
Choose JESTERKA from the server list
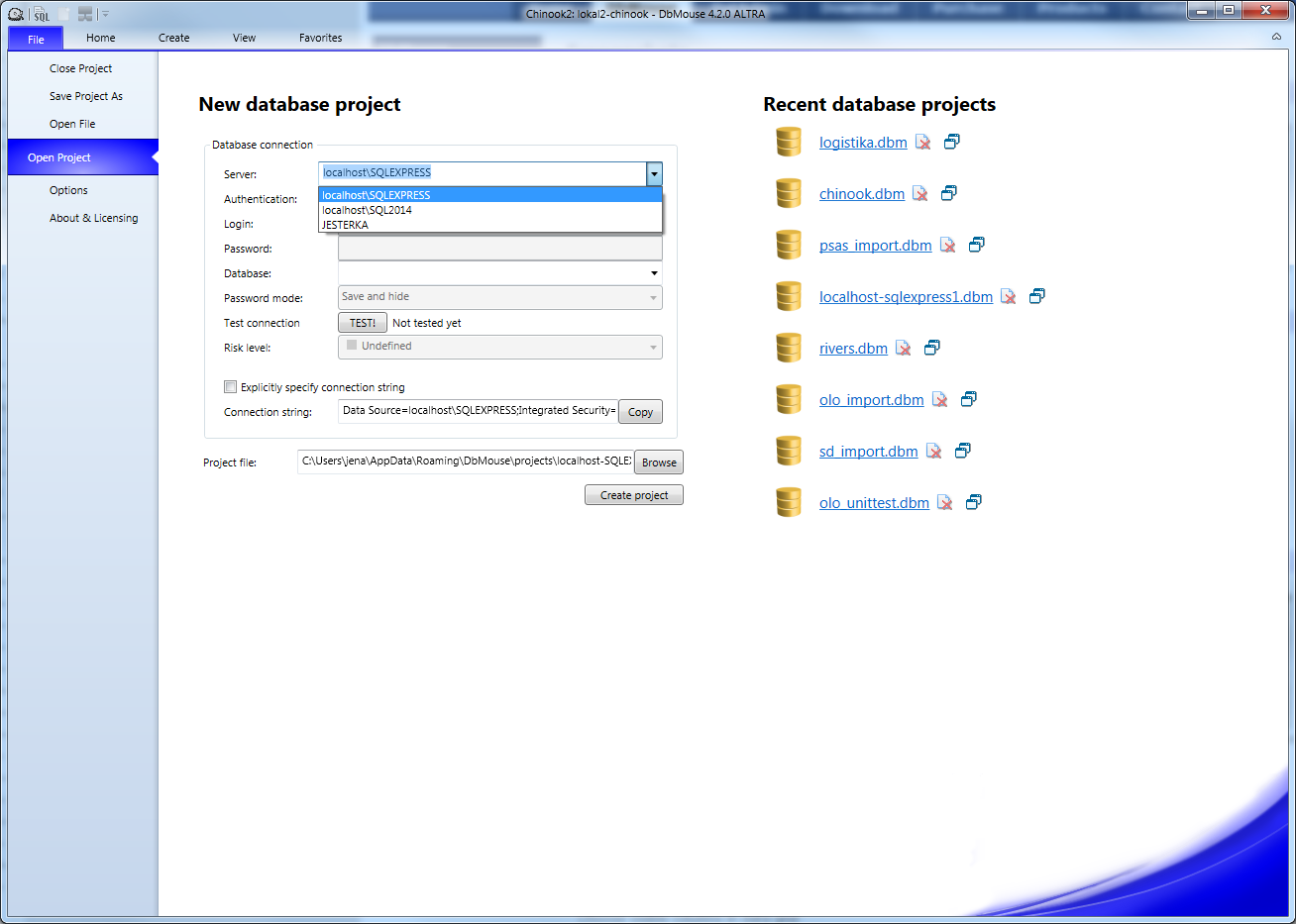click(490, 225)
